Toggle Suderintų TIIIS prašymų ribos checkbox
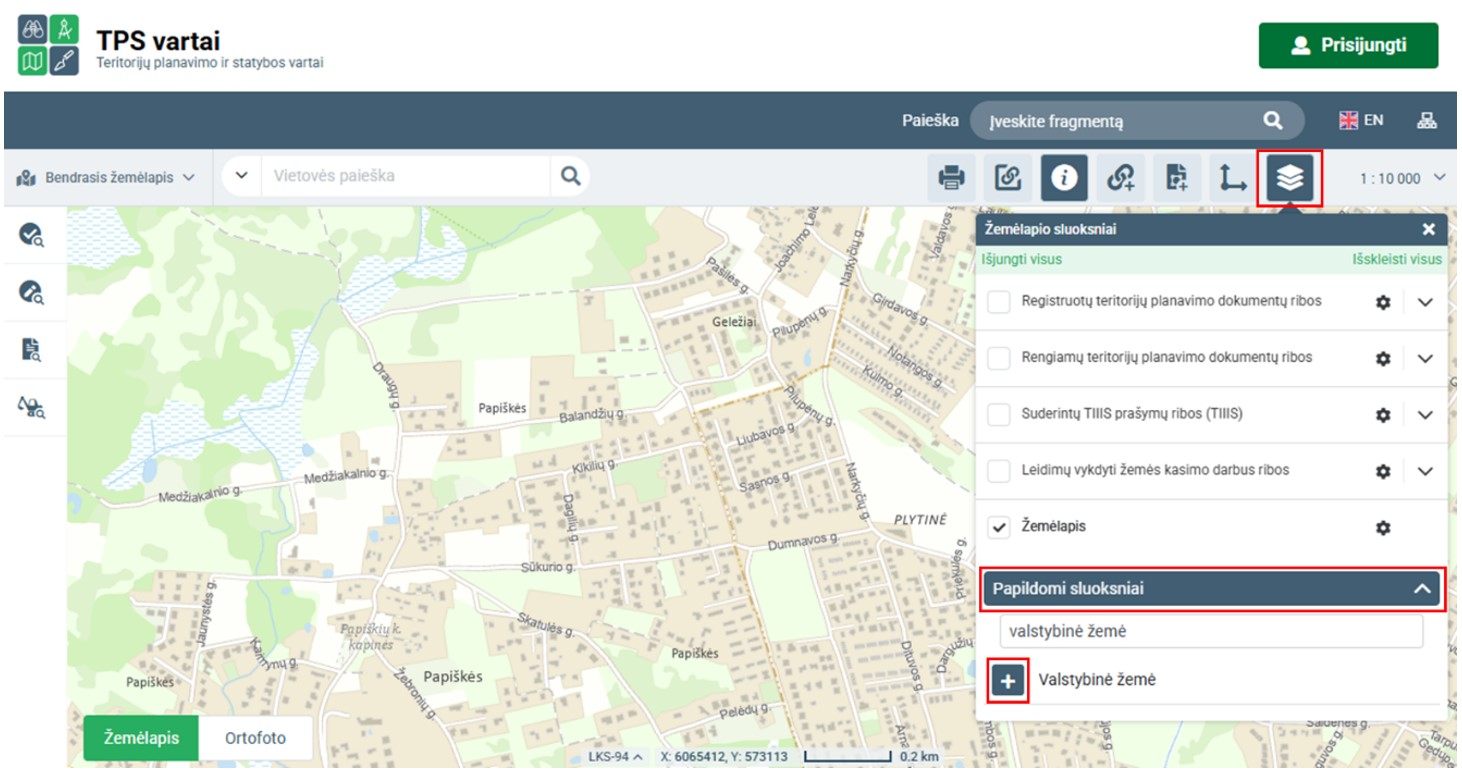The width and height of the screenshot is (1462, 777). [x=999, y=414]
